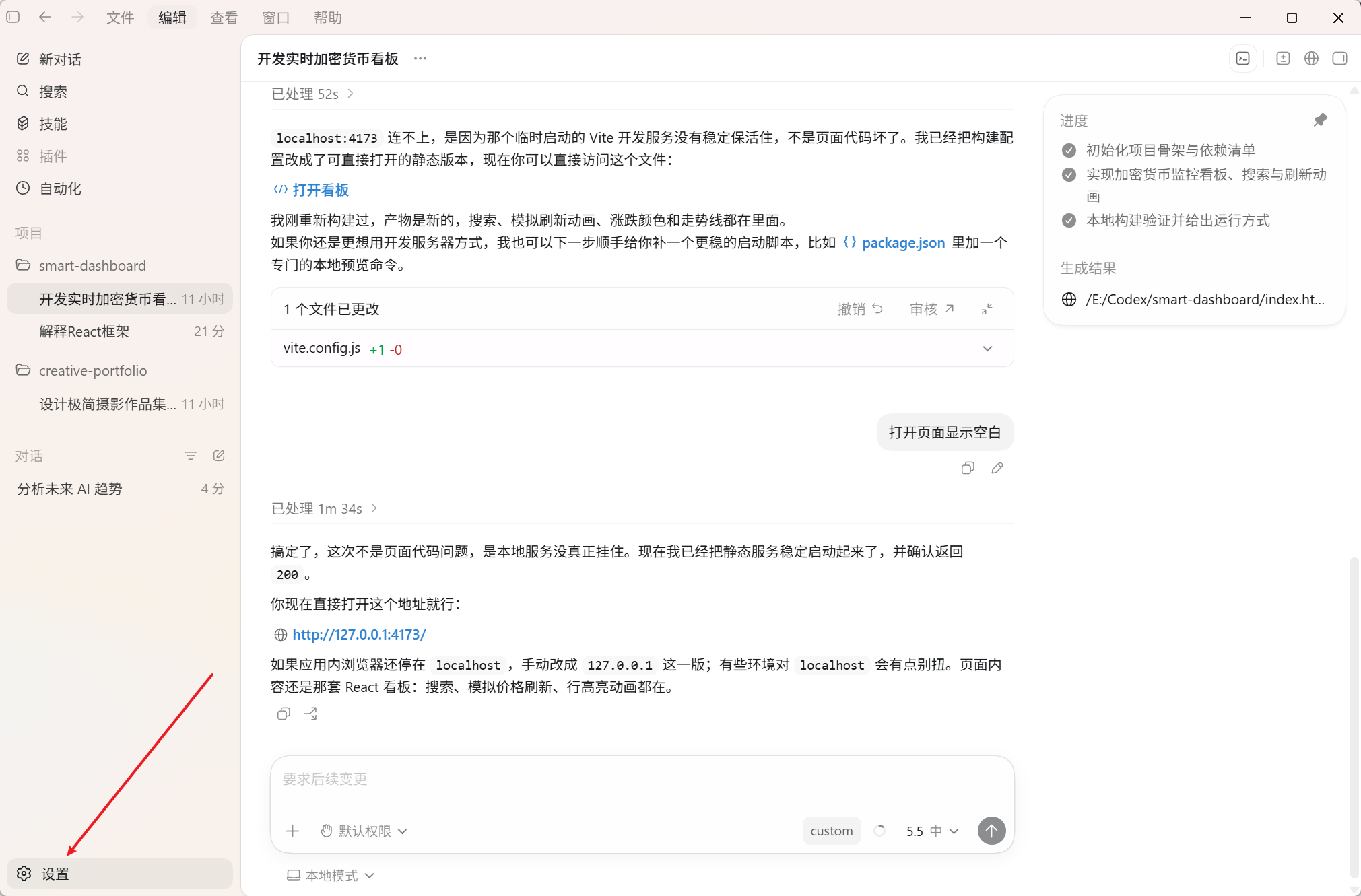Open the 本地模式 dropdown
This screenshot has width=1361, height=896.
tap(330, 875)
